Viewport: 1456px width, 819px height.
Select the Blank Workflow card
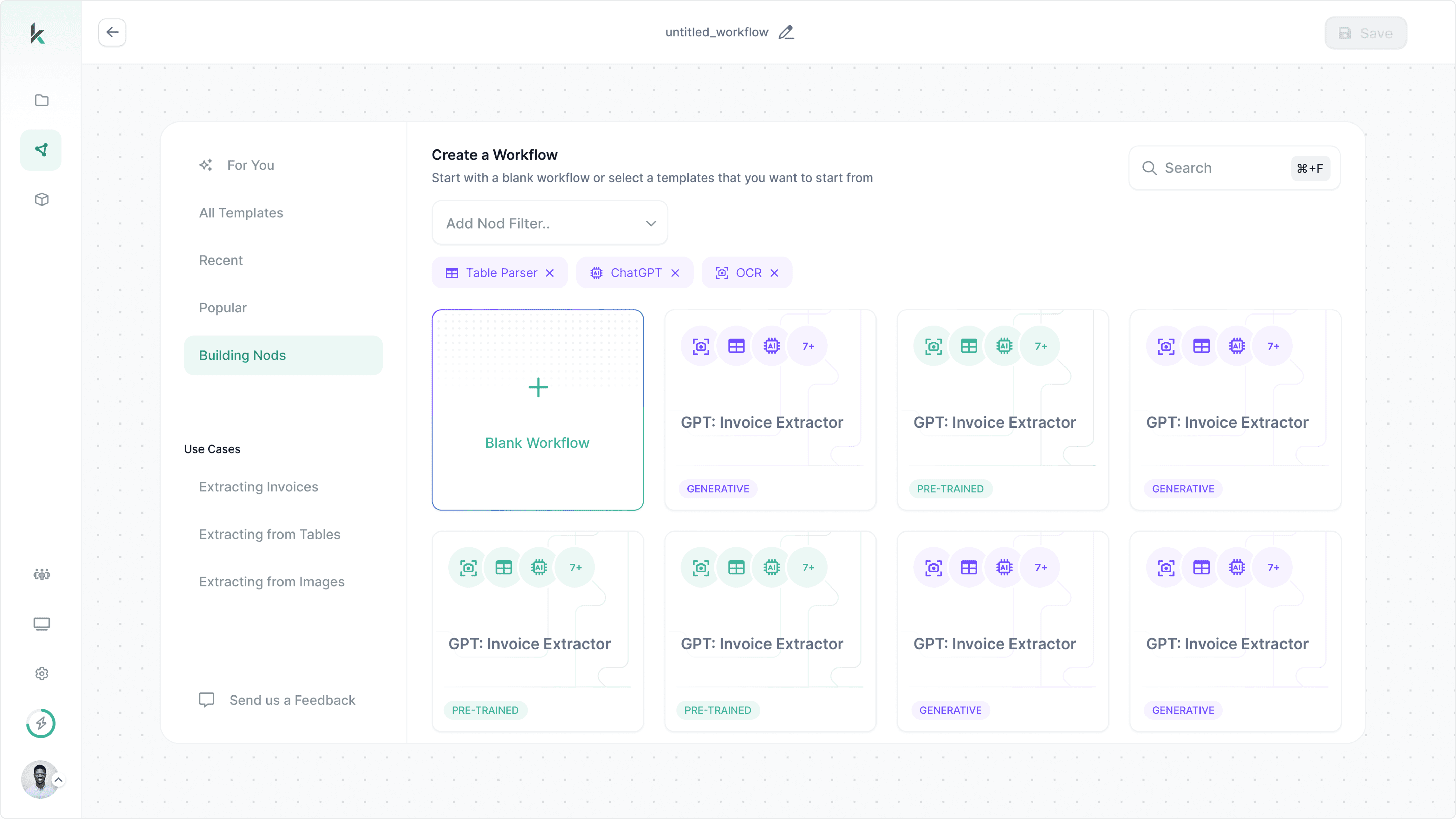pyautogui.click(x=537, y=410)
